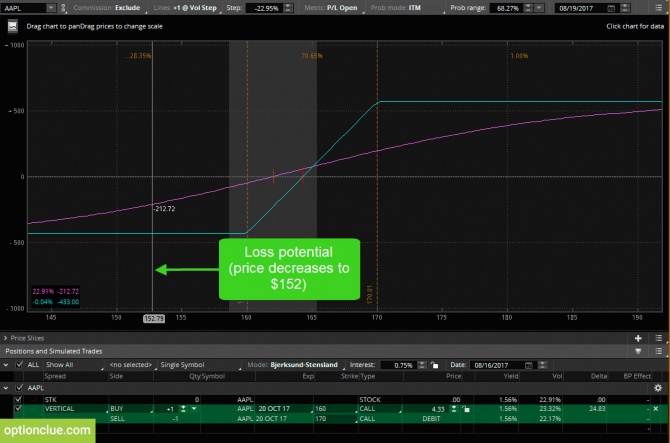The image size is (670, 443).
Task: Open the Single Symbol dropdown
Action: click(x=199, y=365)
